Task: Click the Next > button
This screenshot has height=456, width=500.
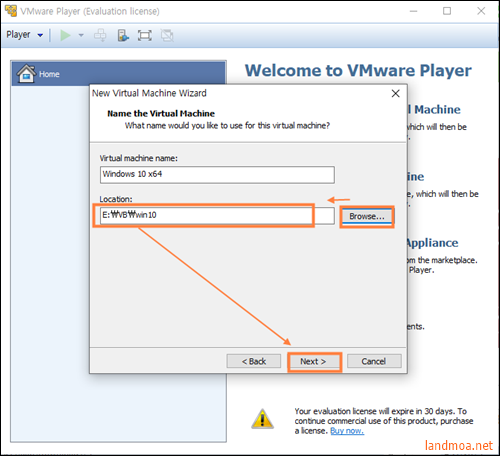Action: click(x=314, y=361)
